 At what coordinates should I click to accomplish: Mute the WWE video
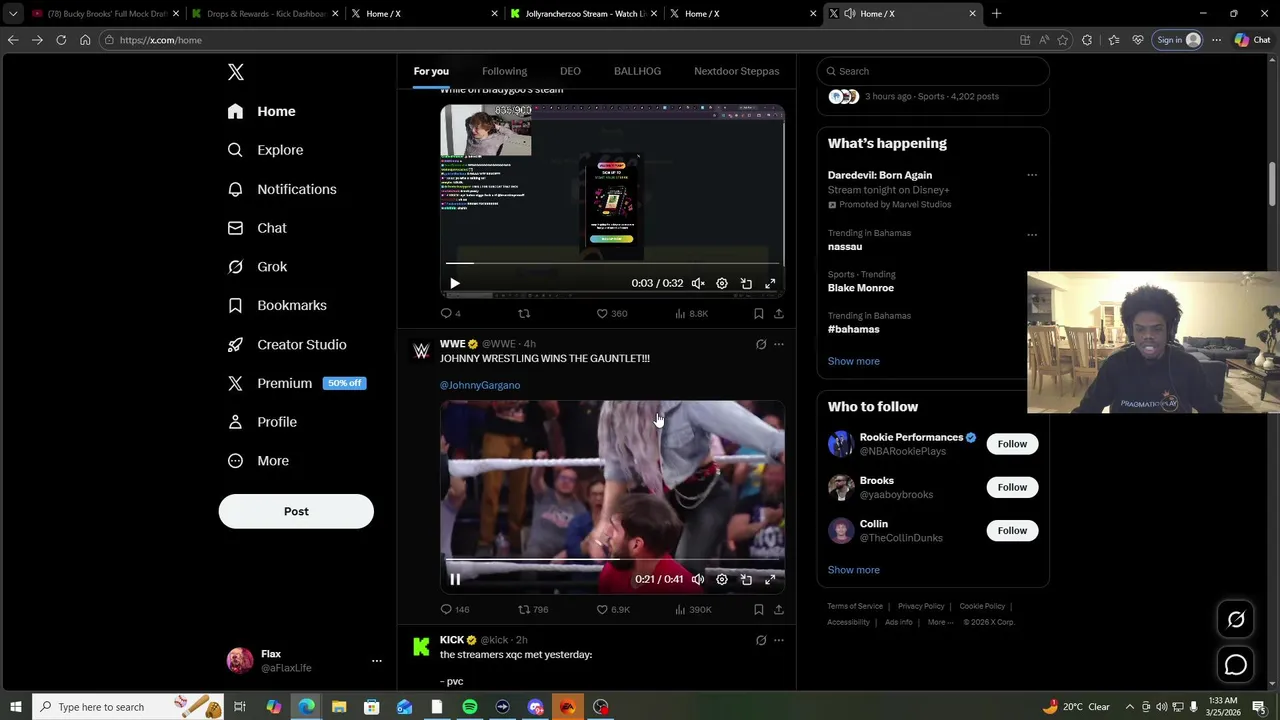click(x=698, y=580)
